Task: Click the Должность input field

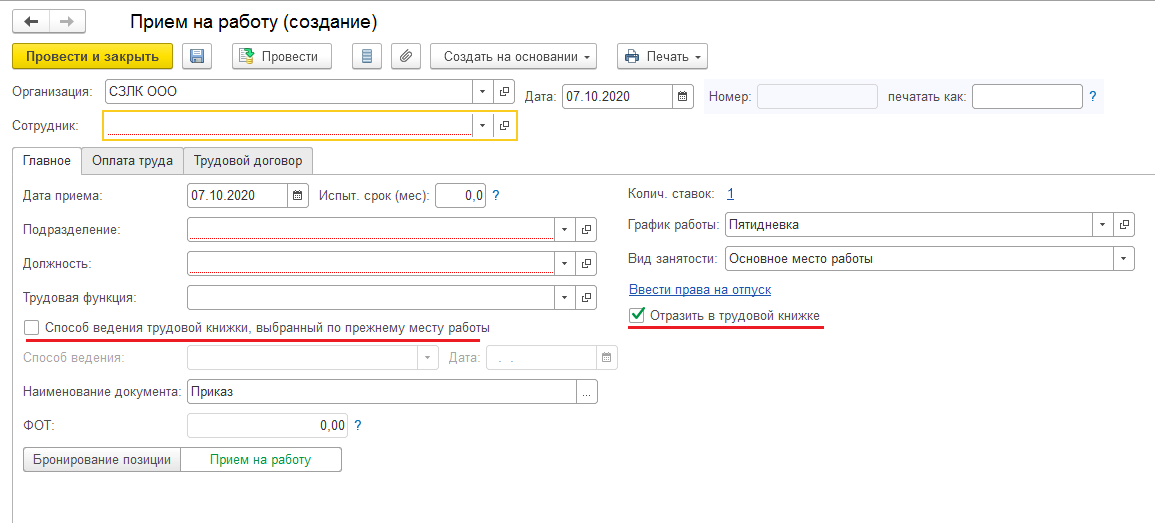Action: click(x=370, y=264)
